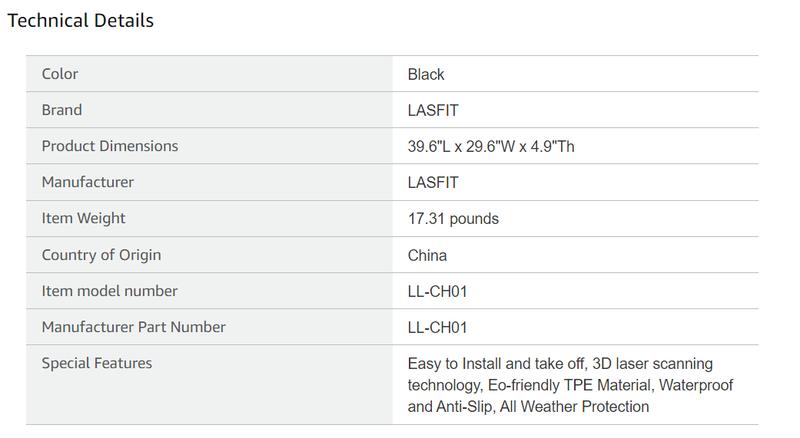The width and height of the screenshot is (800, 438).
Task: Click the LL-CH01 value for Manufacturer Part Number
Action: (438, 327)
